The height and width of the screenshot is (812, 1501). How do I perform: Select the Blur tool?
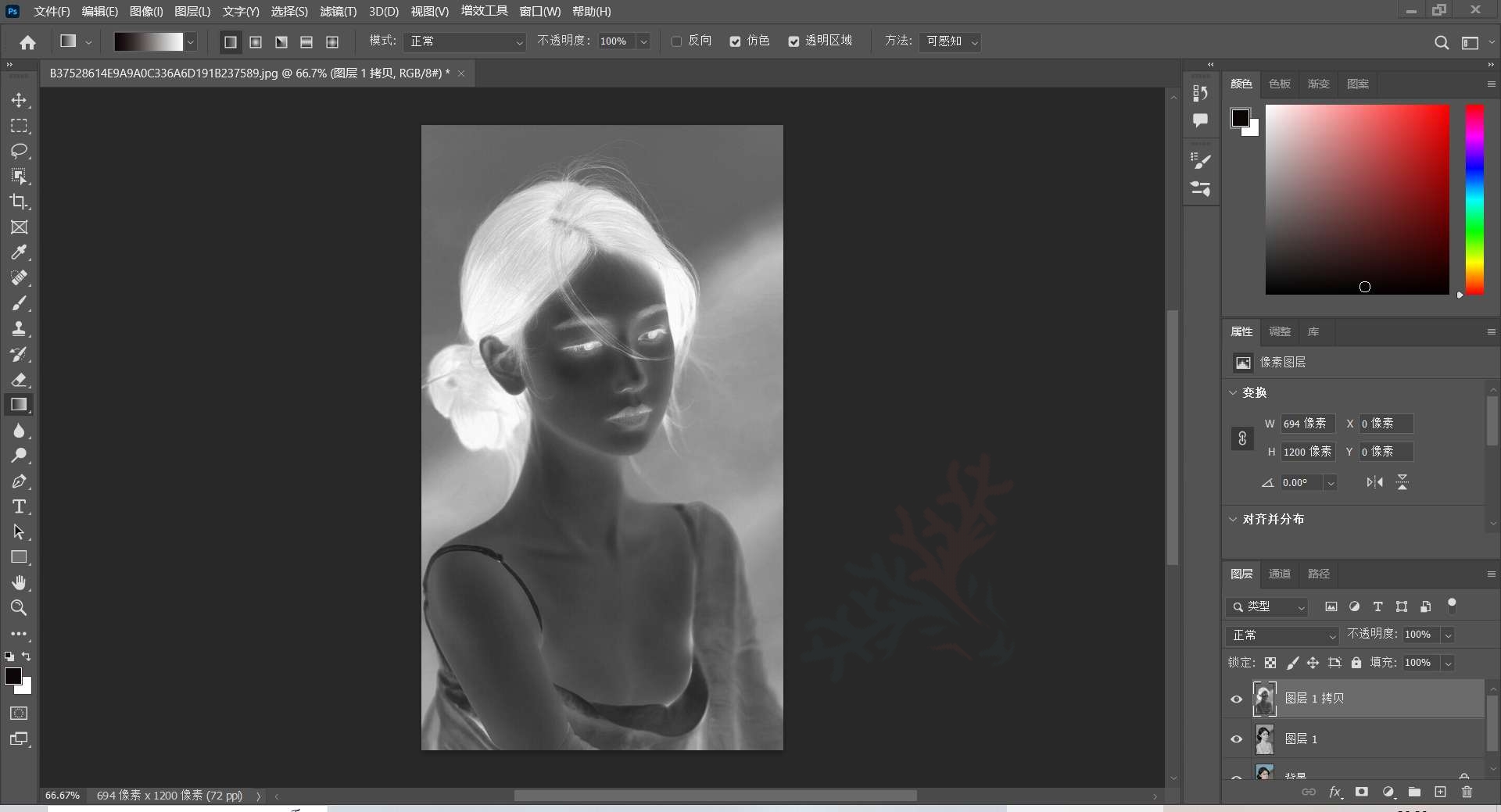[x=19, y=431]
